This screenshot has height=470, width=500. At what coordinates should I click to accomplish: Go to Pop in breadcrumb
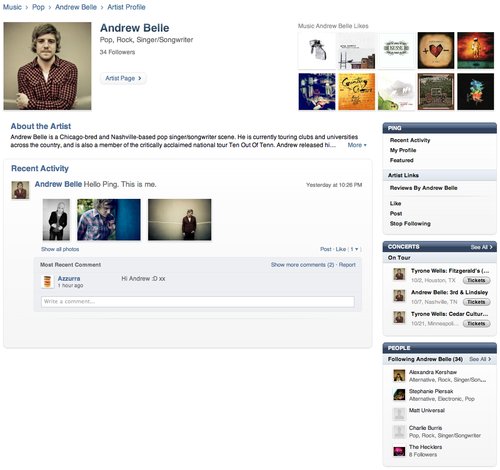38,7
